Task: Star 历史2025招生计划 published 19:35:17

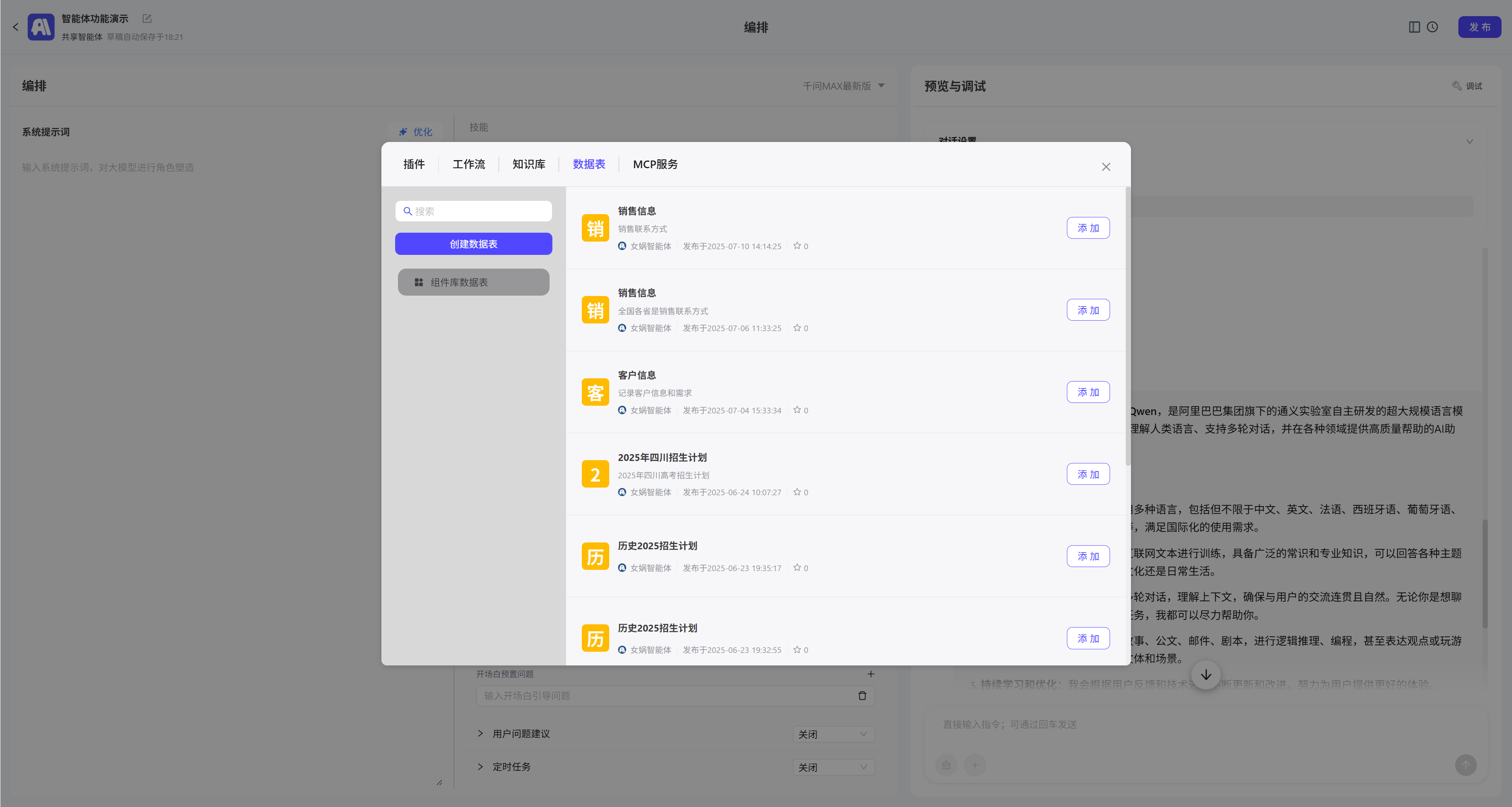Action: [797, 567]
